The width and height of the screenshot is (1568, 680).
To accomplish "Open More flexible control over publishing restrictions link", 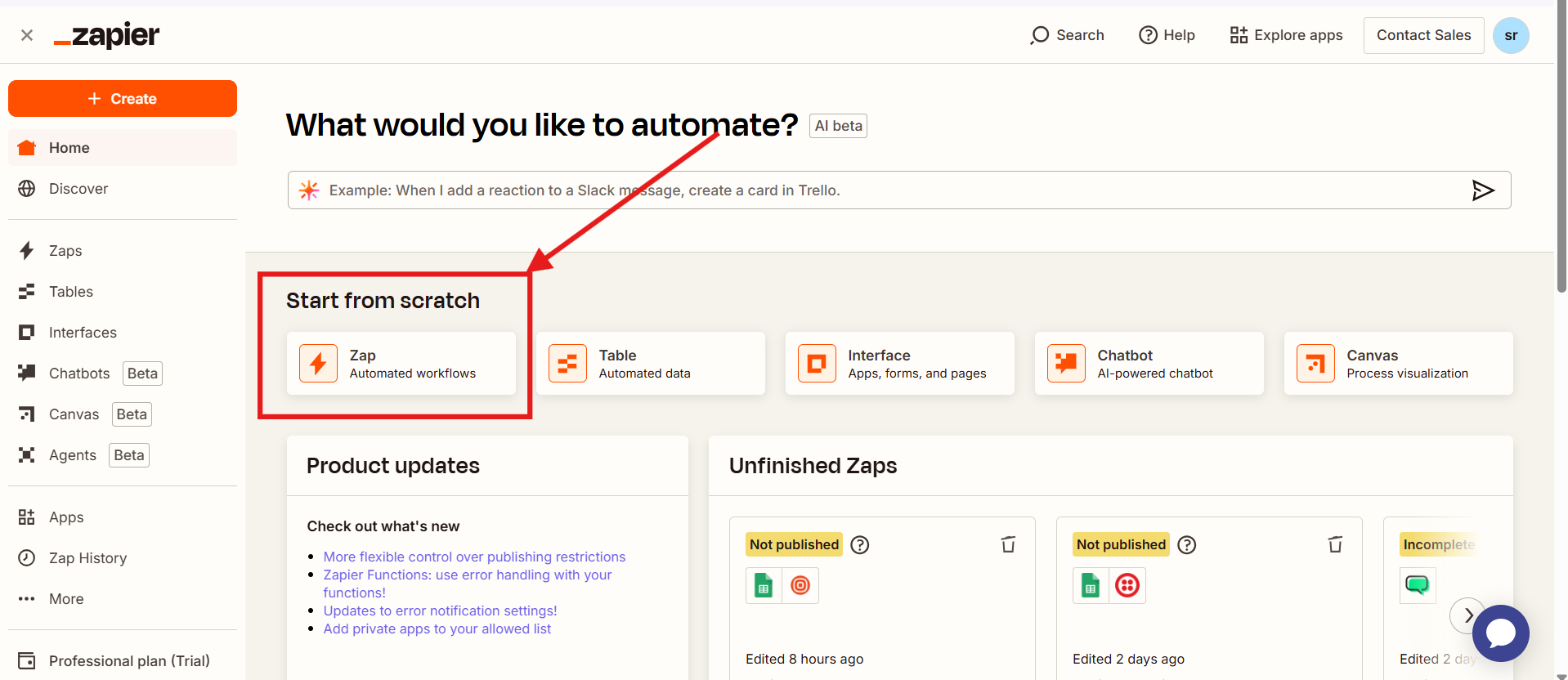I will point(474,557).
